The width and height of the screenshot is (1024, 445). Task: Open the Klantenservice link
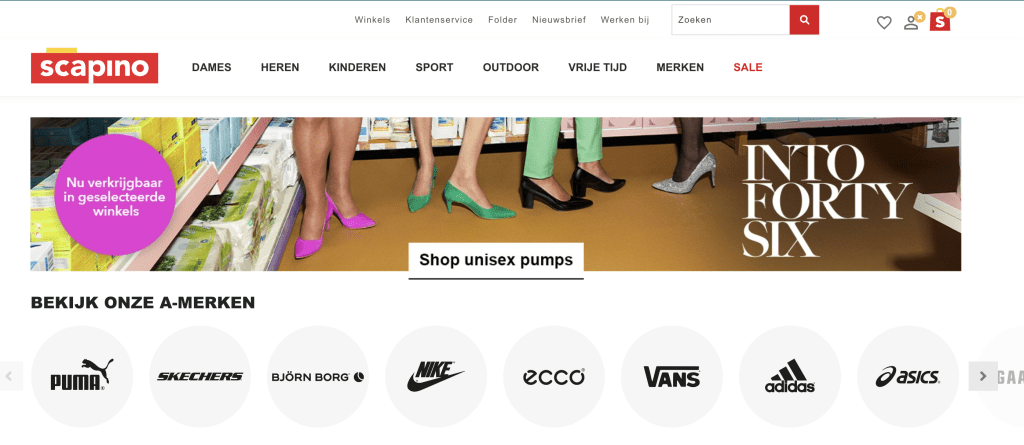click(439, 20)
